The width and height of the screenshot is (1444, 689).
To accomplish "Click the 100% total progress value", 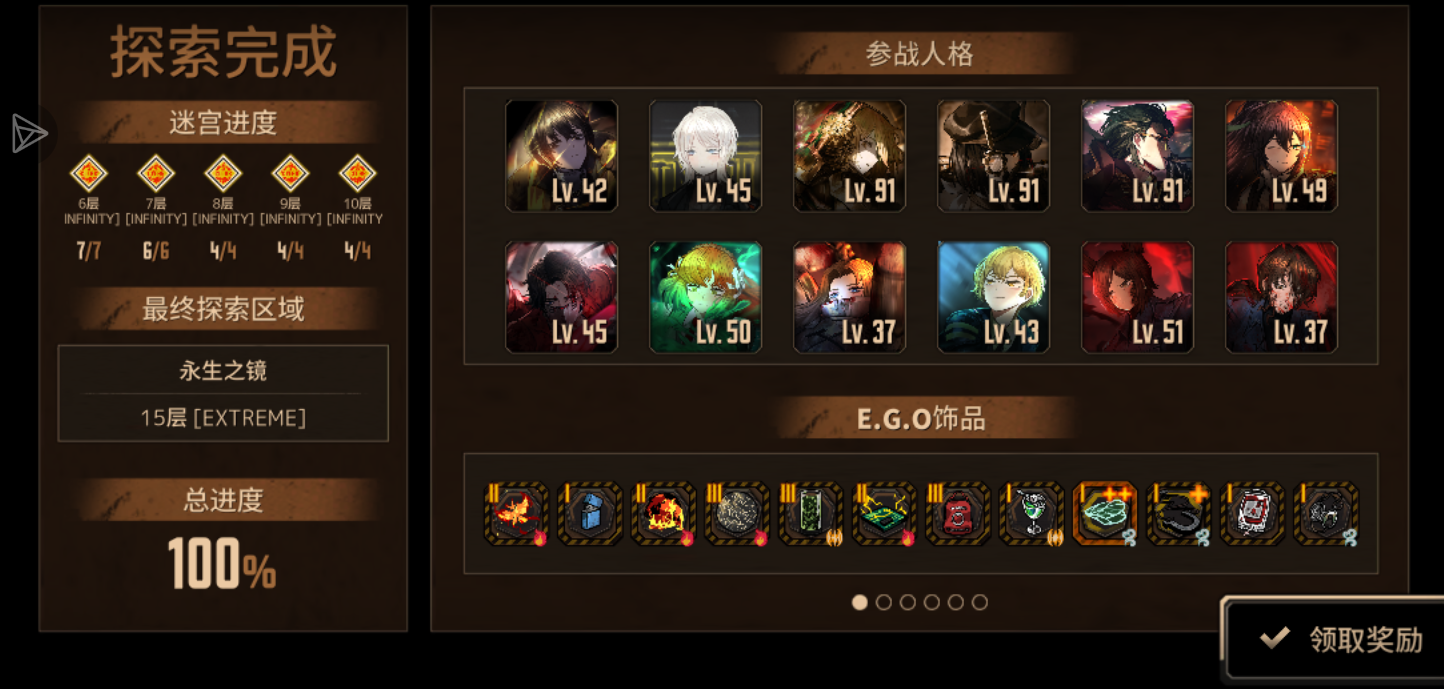I will click(222, 564).
